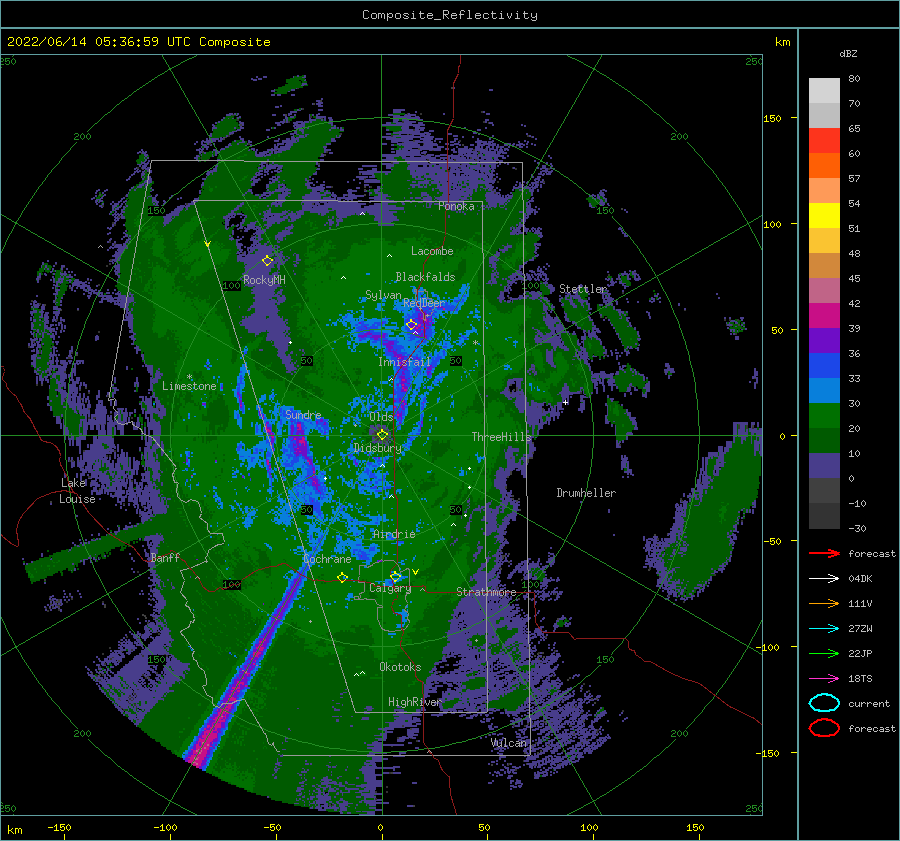Click the Blackfalds label

425,277
